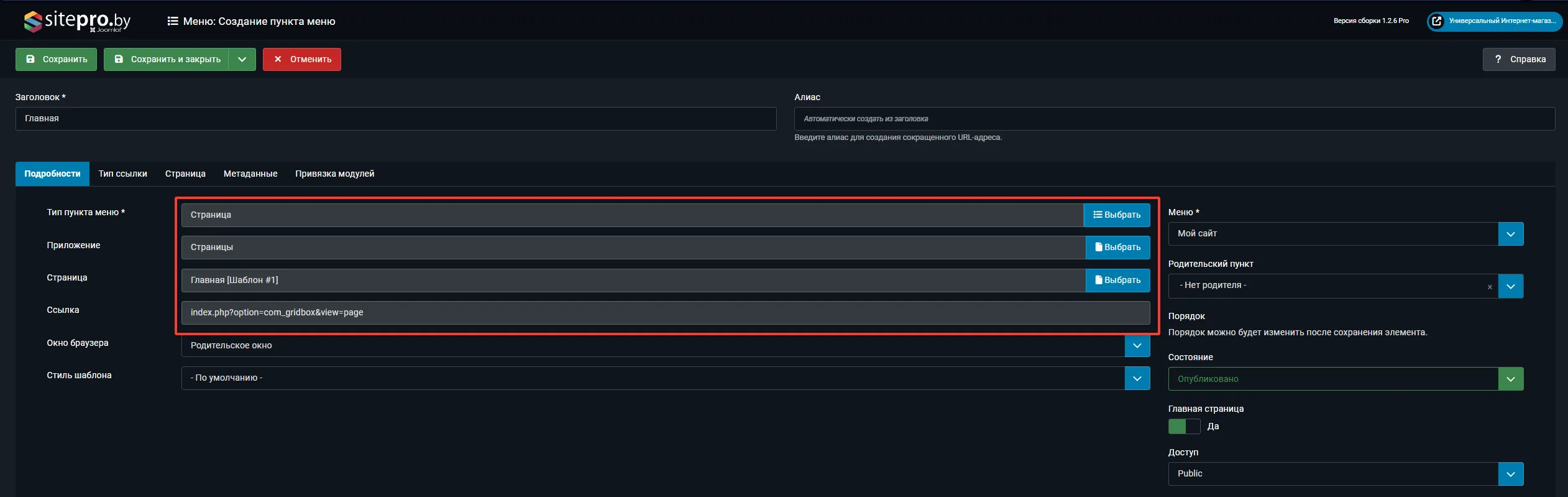The height and width of the screenshot is (497, 1568).
Task: Open the Окно браузера dropdown
Action: tap(1137, 346)
